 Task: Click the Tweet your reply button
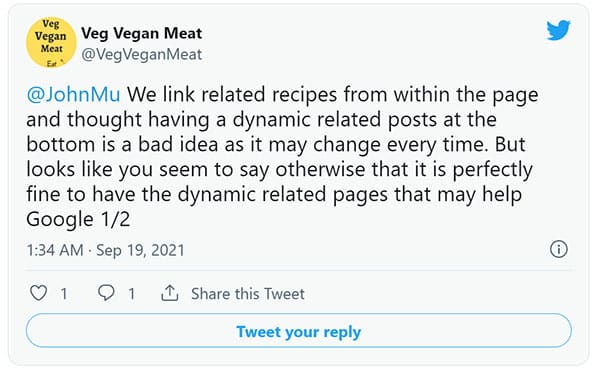click(x=299, y=331)
